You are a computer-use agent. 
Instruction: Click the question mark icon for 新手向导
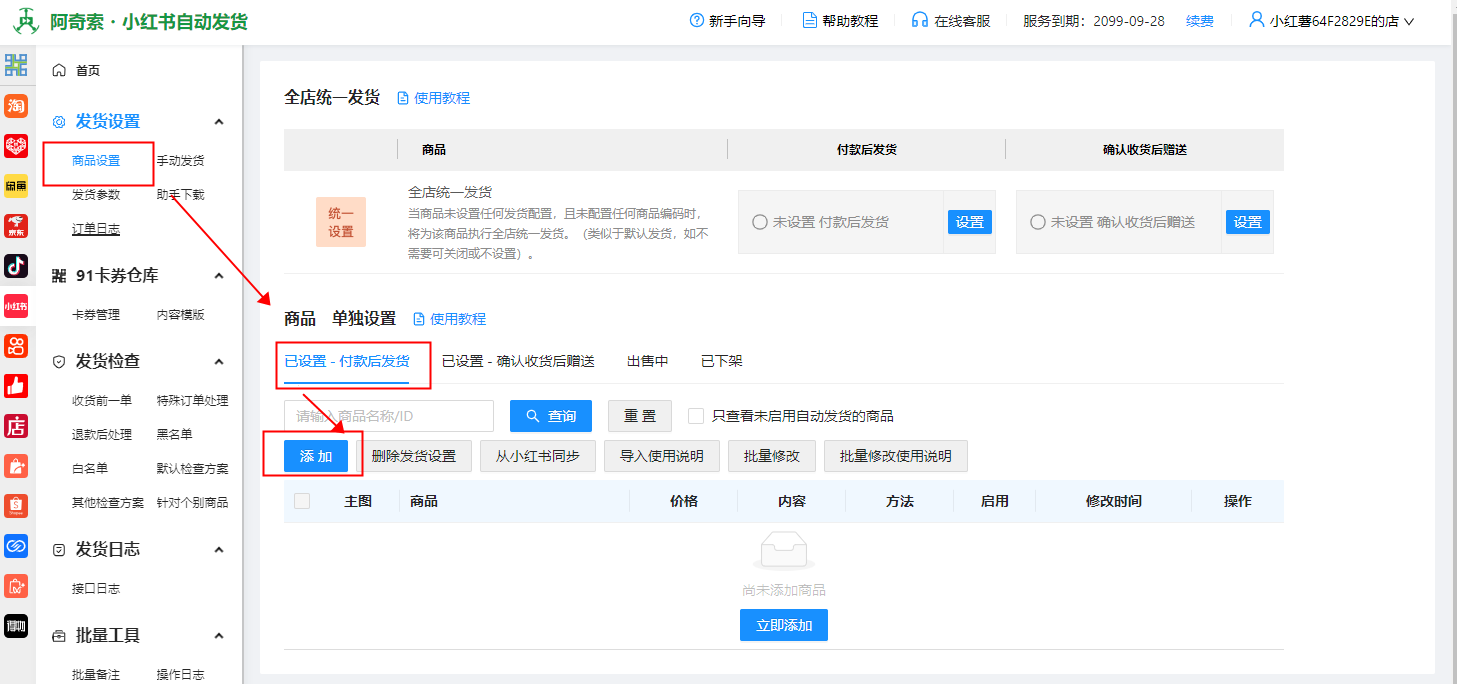(697, 20)
